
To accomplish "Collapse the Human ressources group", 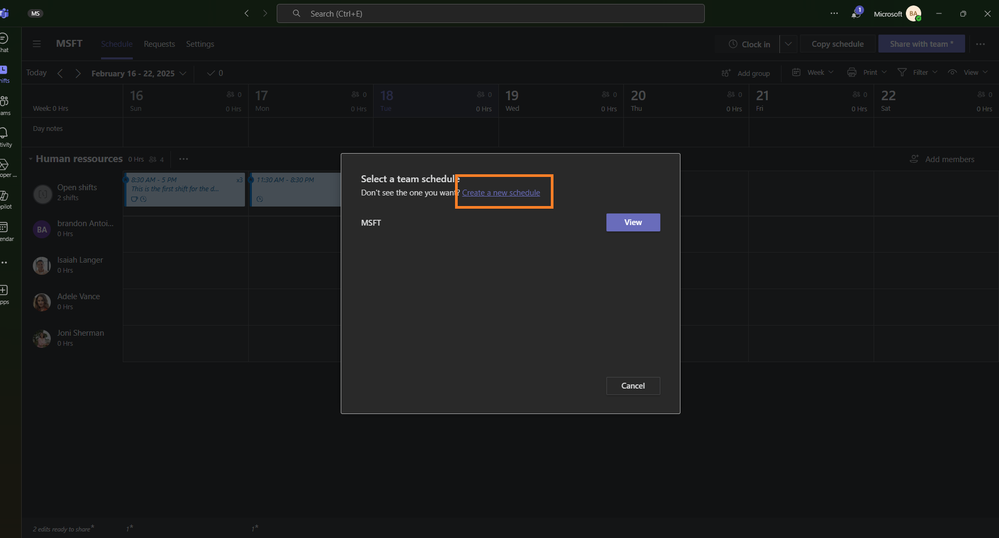I will (x=30, y=159).
